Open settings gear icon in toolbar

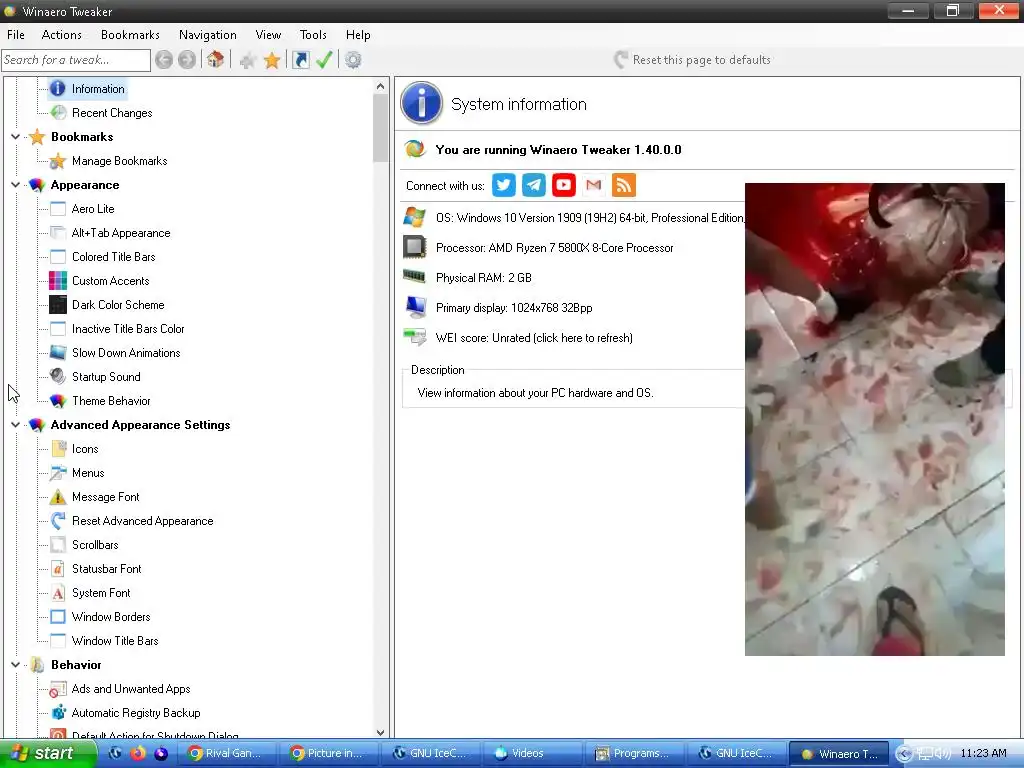353,60
